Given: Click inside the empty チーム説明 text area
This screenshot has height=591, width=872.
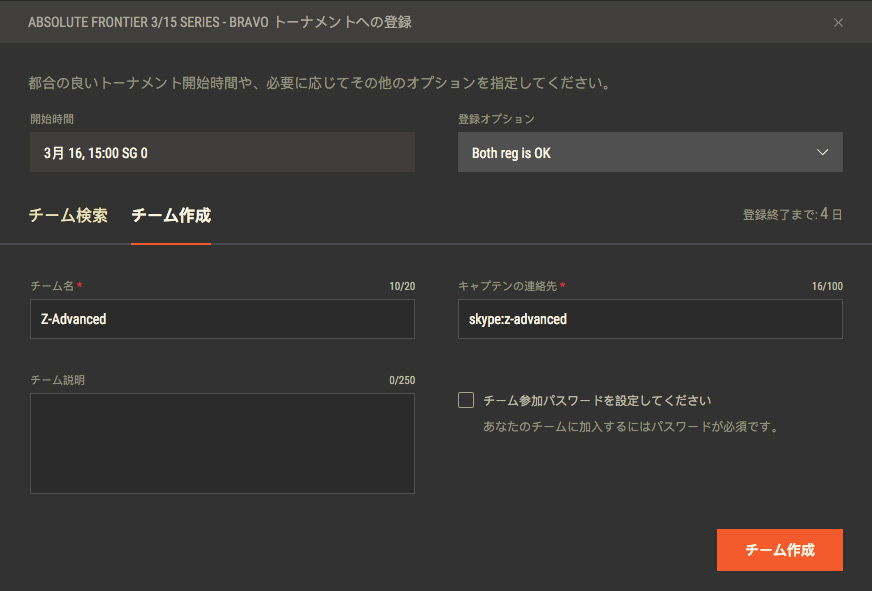Looking at the screenshot, I should coord(222,443).
